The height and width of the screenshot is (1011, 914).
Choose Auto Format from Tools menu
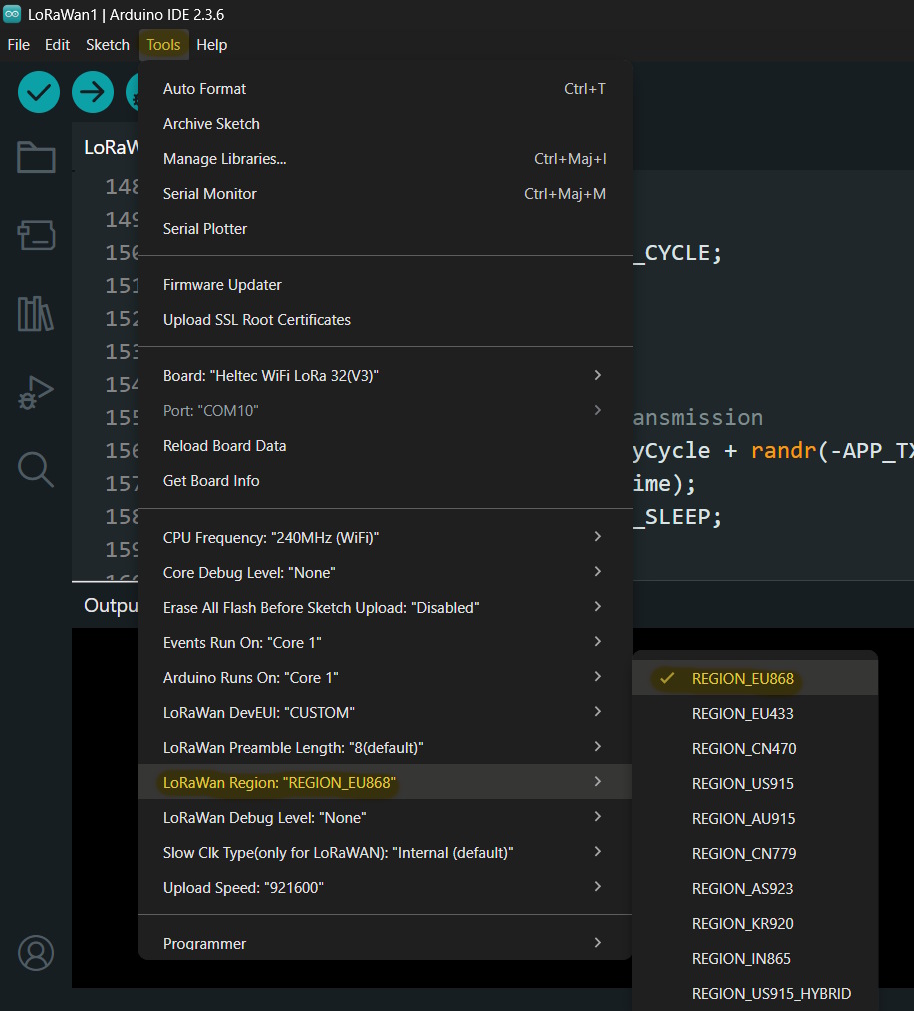(x=385, y=89)
